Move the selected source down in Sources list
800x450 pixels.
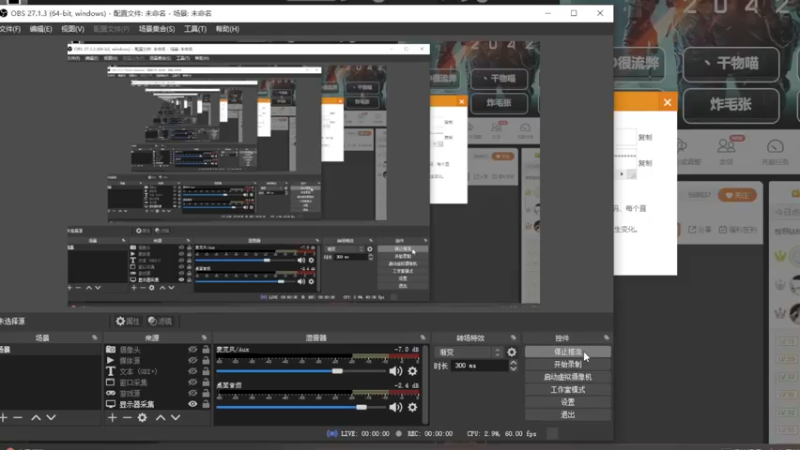tap(176, 417)
